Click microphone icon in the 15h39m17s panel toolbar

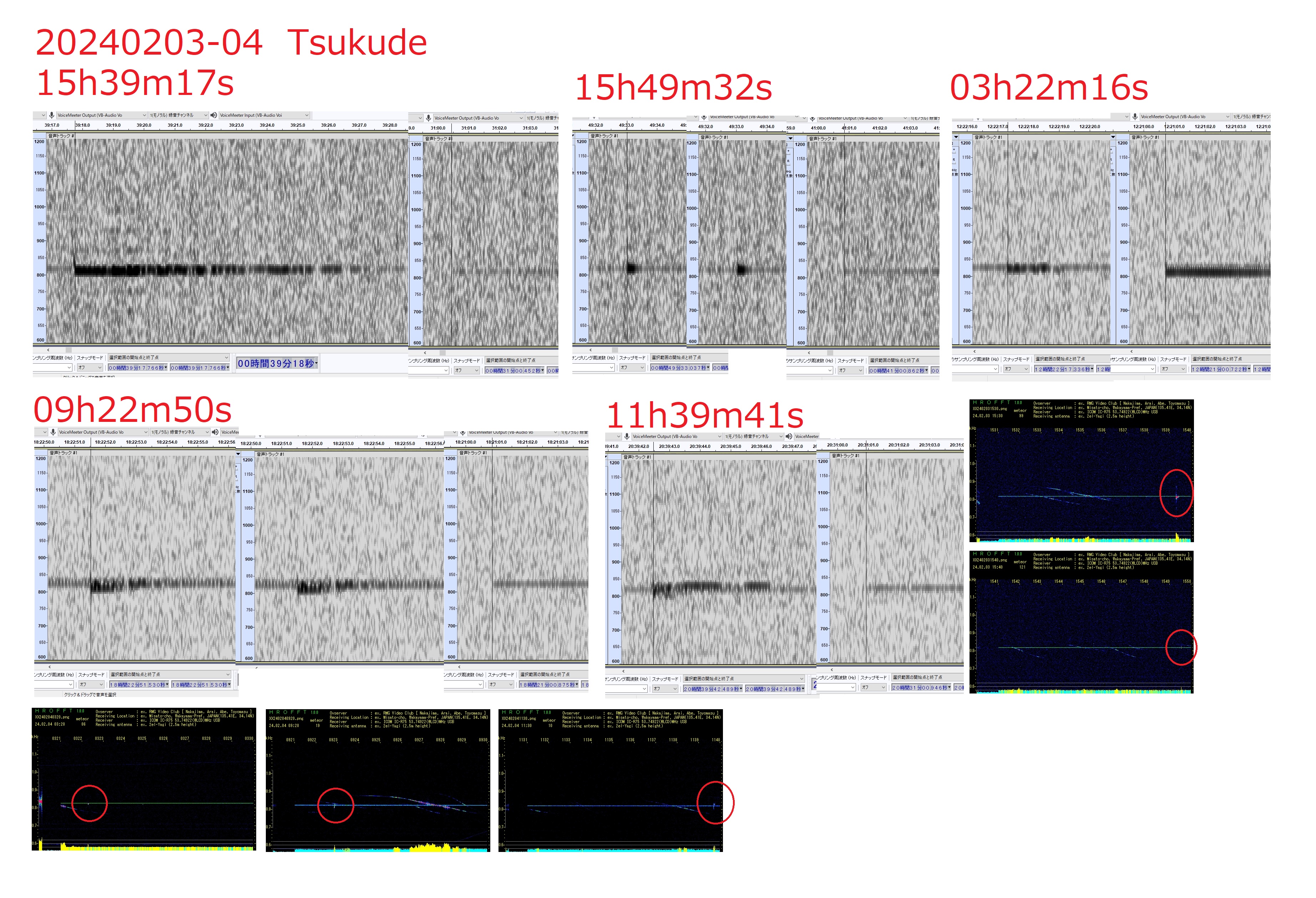coord(51,115)
